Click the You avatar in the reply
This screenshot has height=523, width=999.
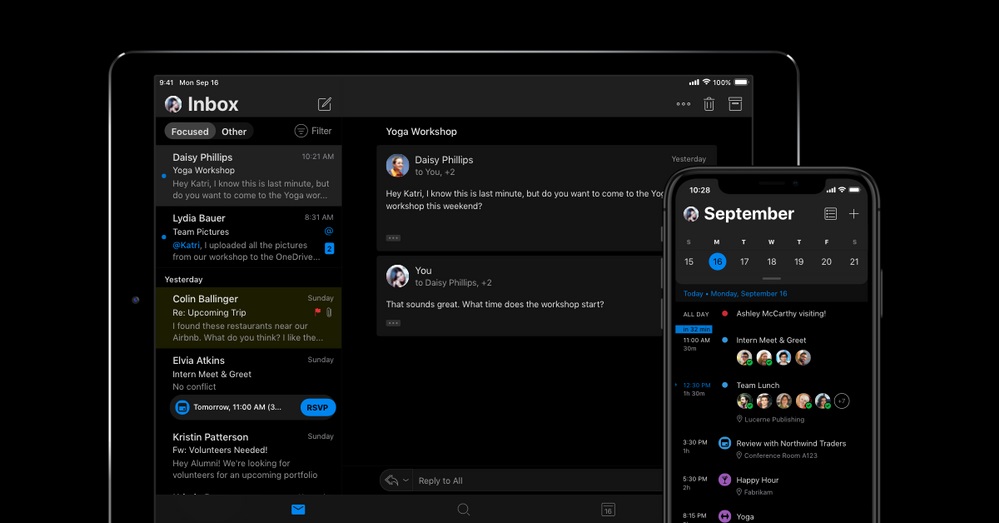pyautogui.click(x=397, y=276)
